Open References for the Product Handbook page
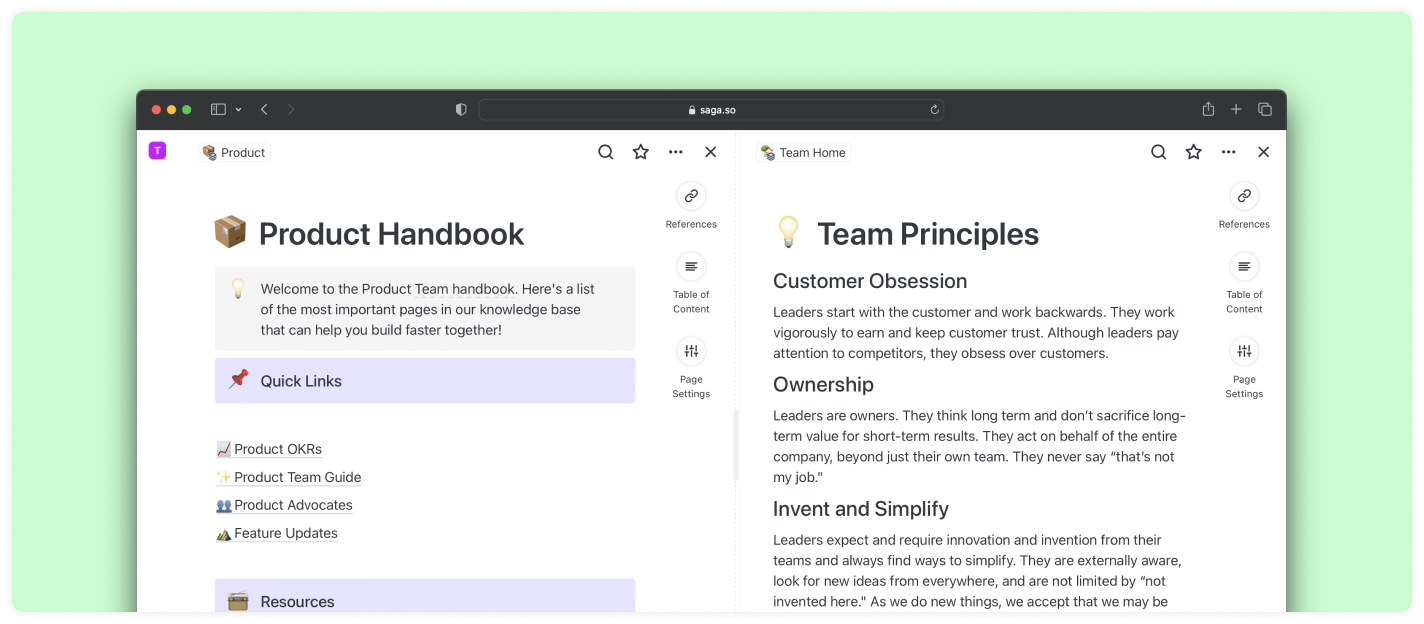The width and height of the screenshot is (1424, 624). [691, 196]
